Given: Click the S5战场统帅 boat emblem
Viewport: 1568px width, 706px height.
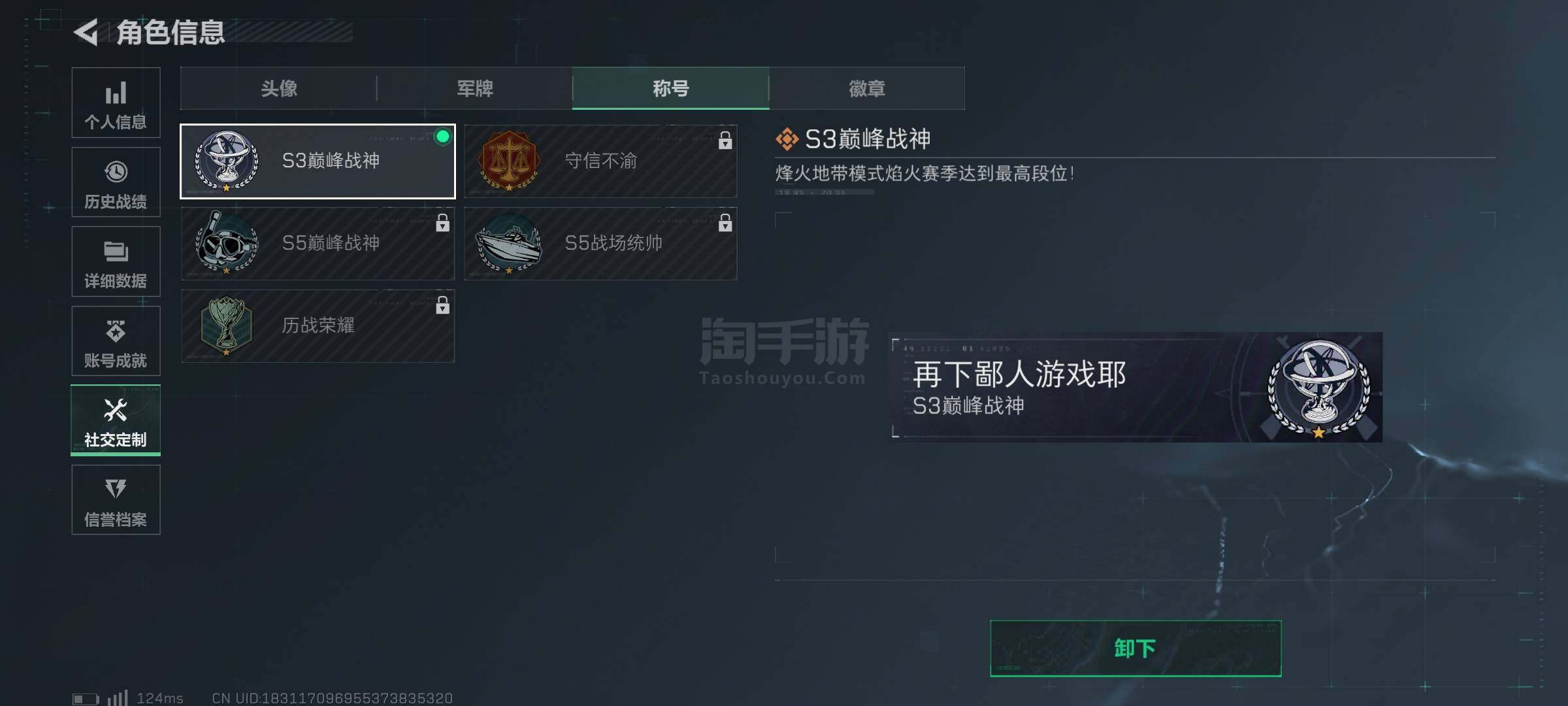Looking at the screenshot, I should point(509,243).
